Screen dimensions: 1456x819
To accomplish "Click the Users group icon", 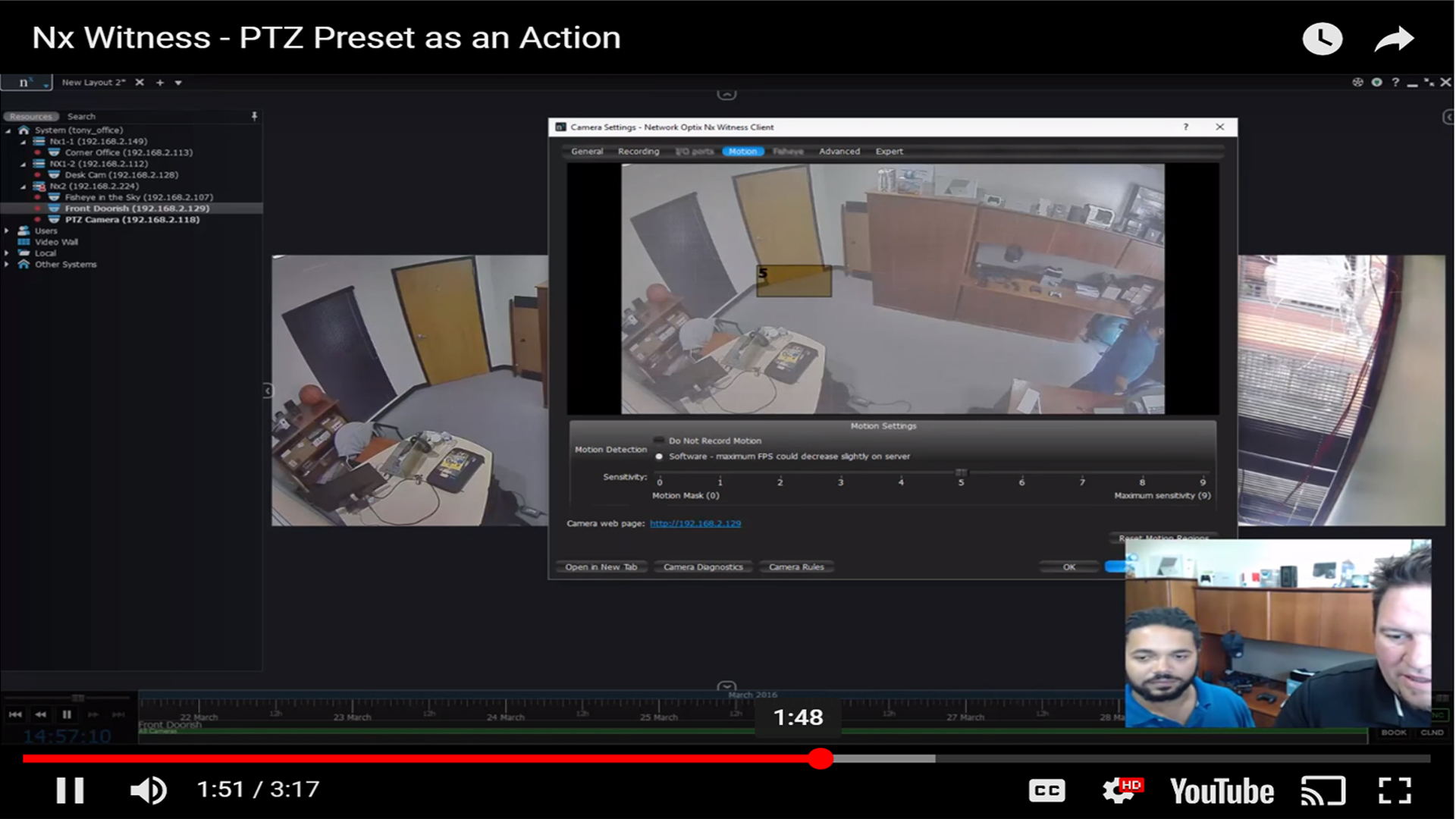I will pos(24,231).
